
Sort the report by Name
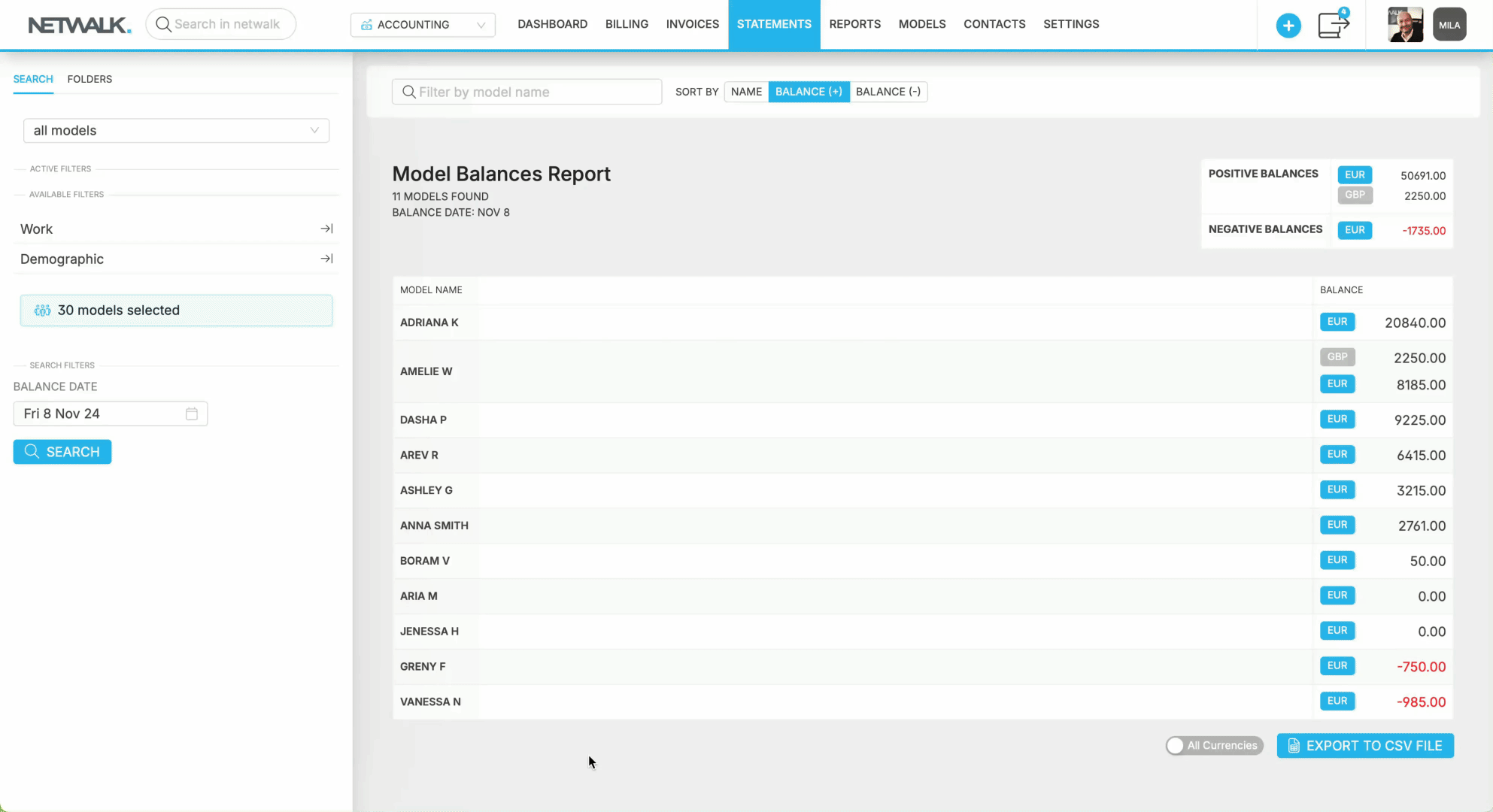[746, 92]
